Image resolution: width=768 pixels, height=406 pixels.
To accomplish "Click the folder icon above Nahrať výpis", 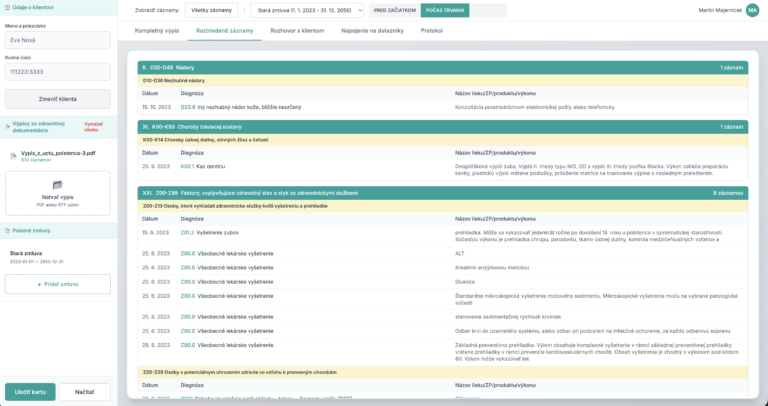I will (x=57, y=185).
